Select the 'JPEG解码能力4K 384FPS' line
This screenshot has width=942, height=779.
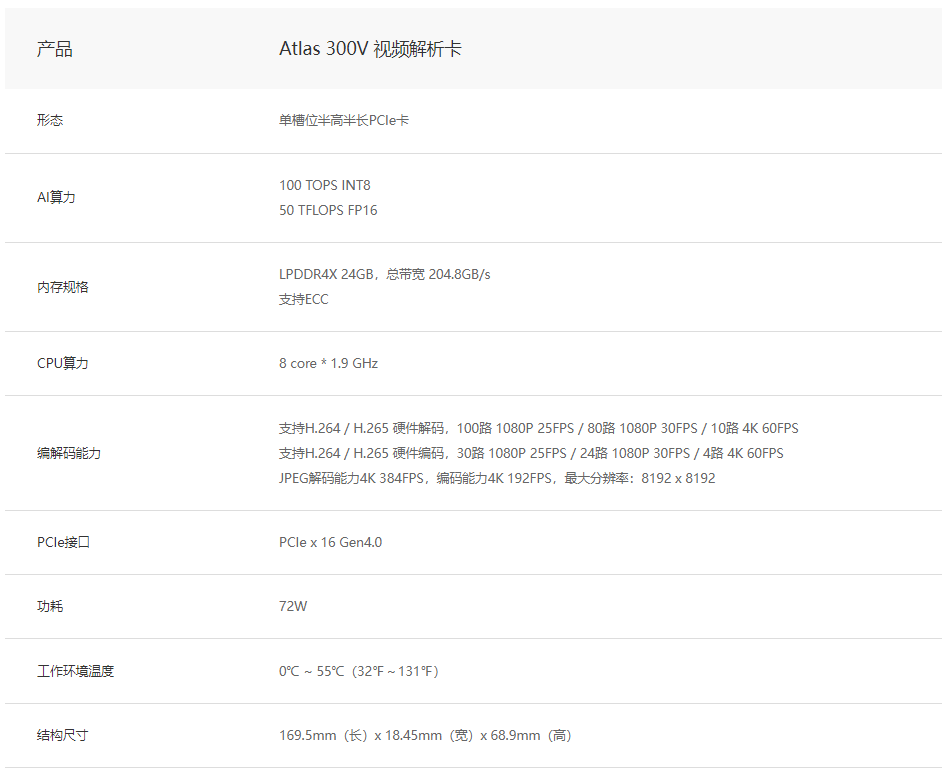[x=497, y=478]
